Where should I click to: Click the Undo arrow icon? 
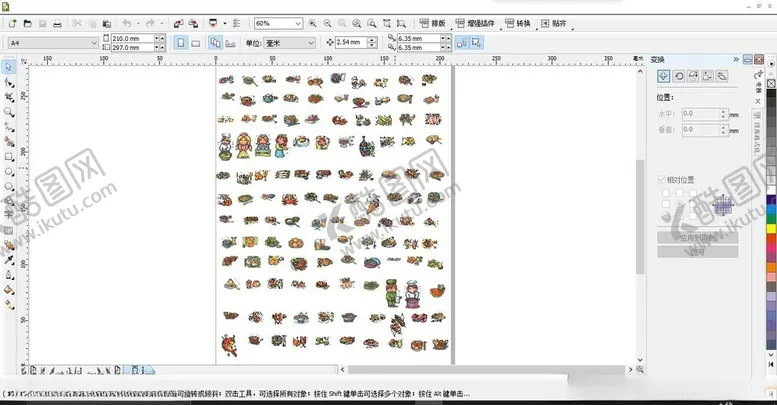tap(127, 23)
